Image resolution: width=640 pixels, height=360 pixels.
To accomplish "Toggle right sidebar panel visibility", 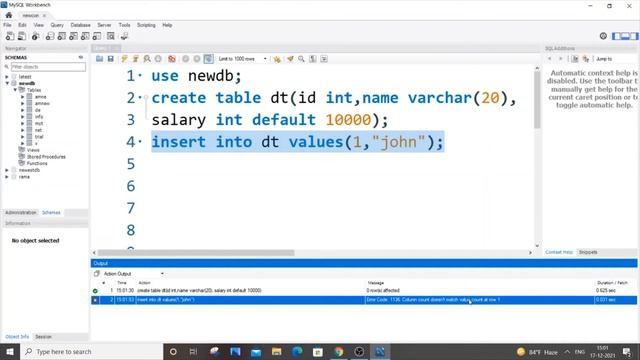I will tap(634, 36).
